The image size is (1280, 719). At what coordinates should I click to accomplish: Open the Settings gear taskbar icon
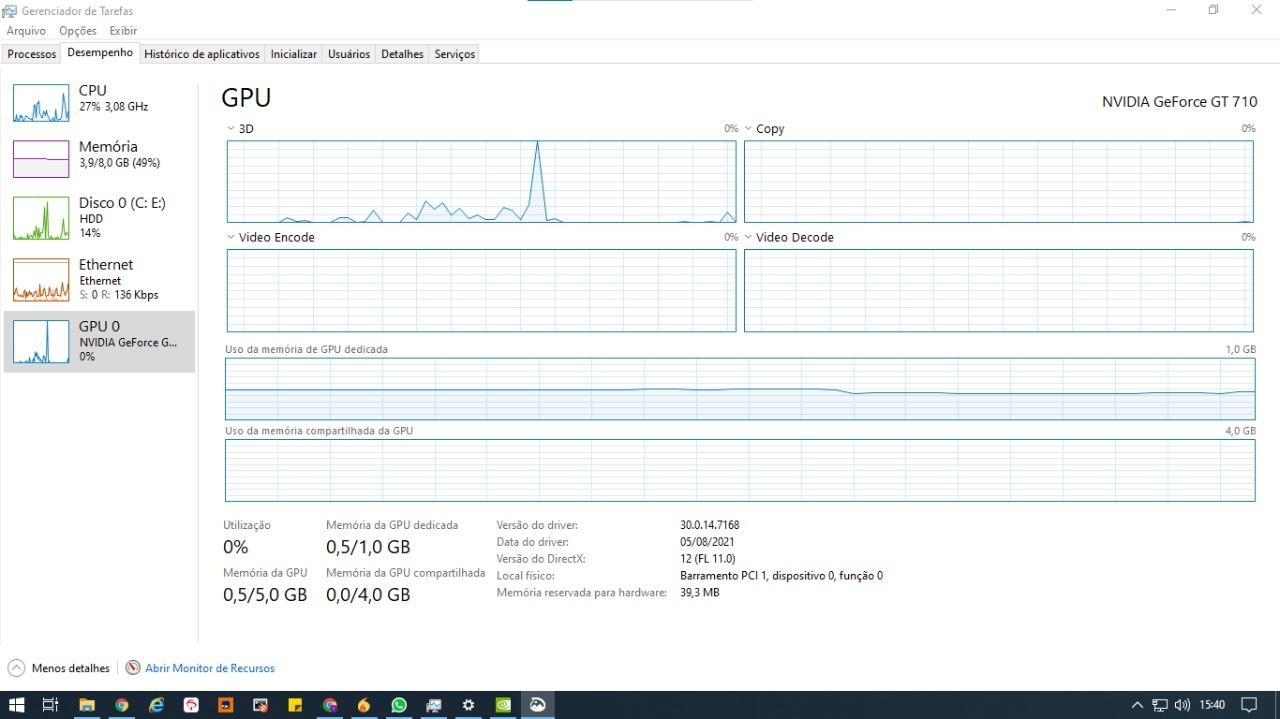tap(468, 705)
